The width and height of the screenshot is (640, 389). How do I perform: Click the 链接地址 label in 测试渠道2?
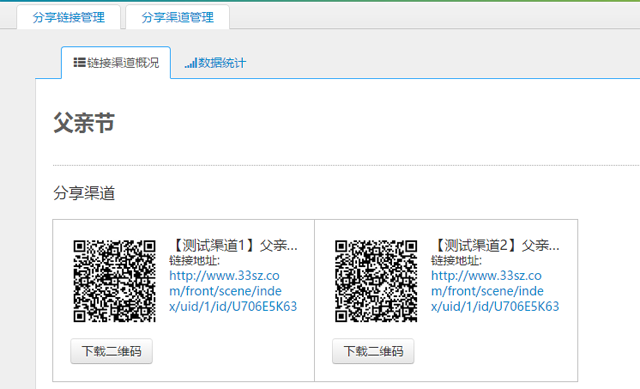tap(456, 260)
